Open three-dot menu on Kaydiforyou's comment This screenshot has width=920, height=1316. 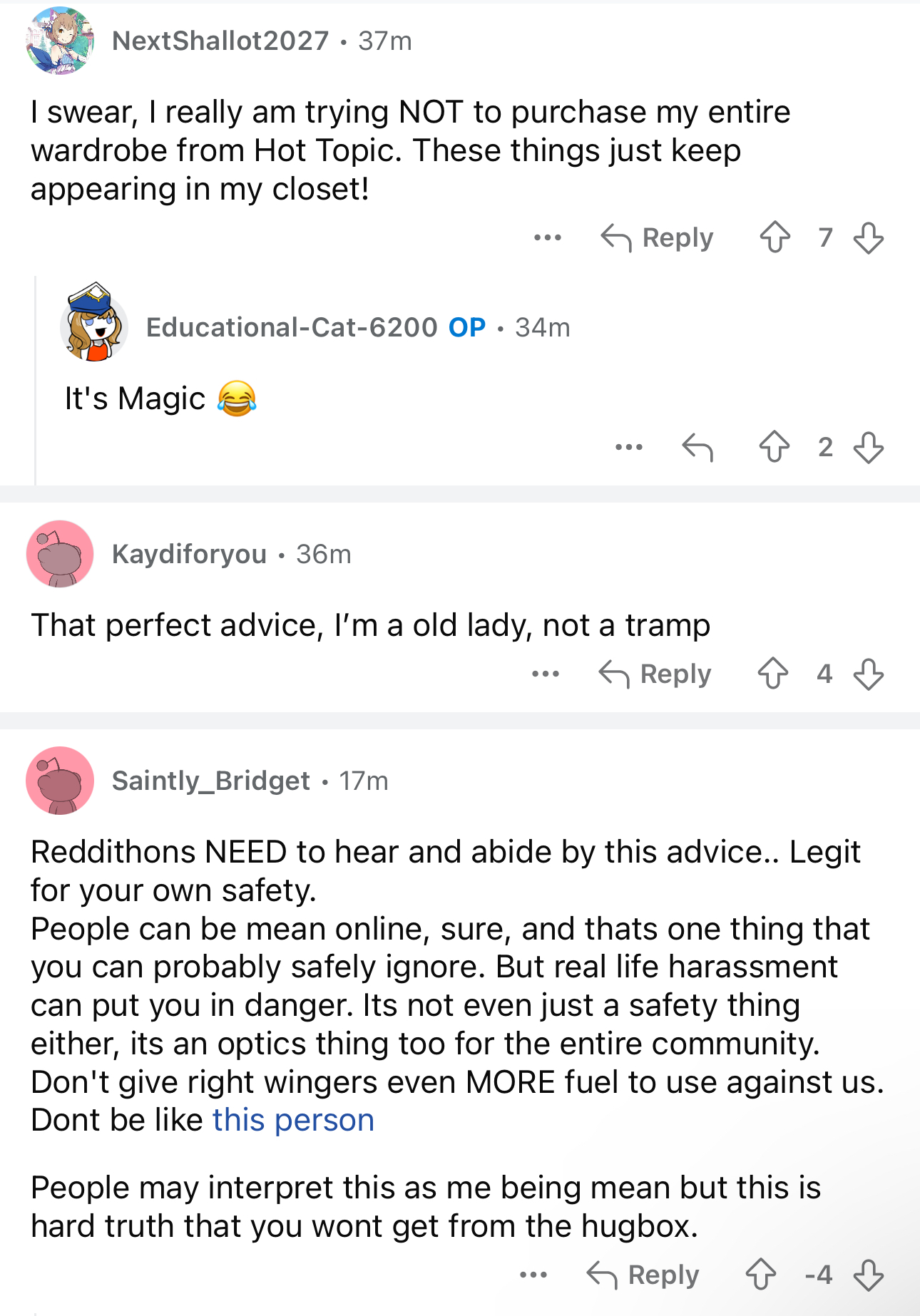(546, 674)
